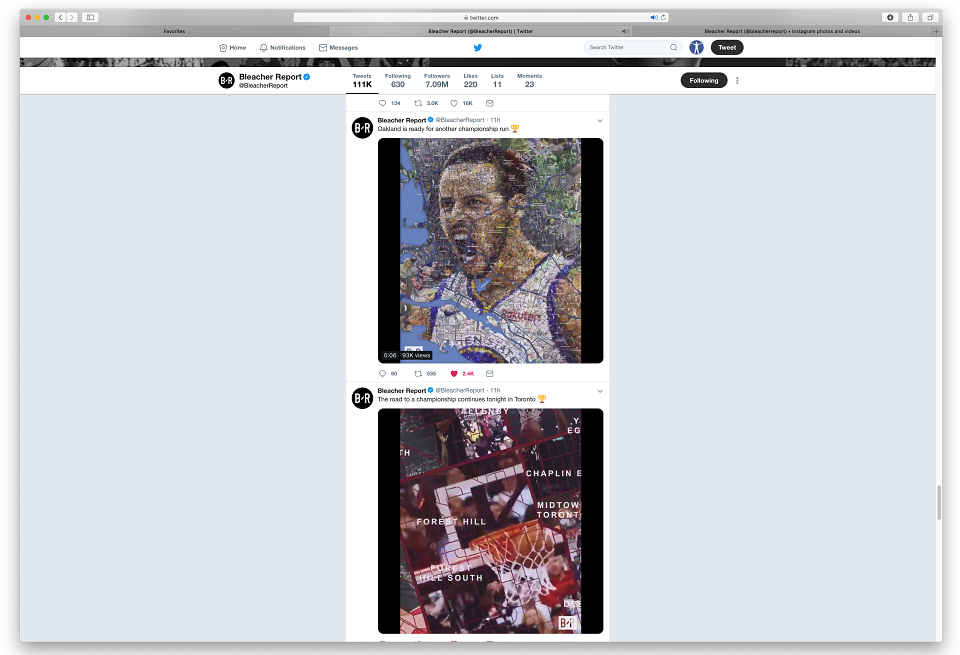Play the Toronto neighborhood map video
The width and height of the screenshot is (960, 655).
490,521
